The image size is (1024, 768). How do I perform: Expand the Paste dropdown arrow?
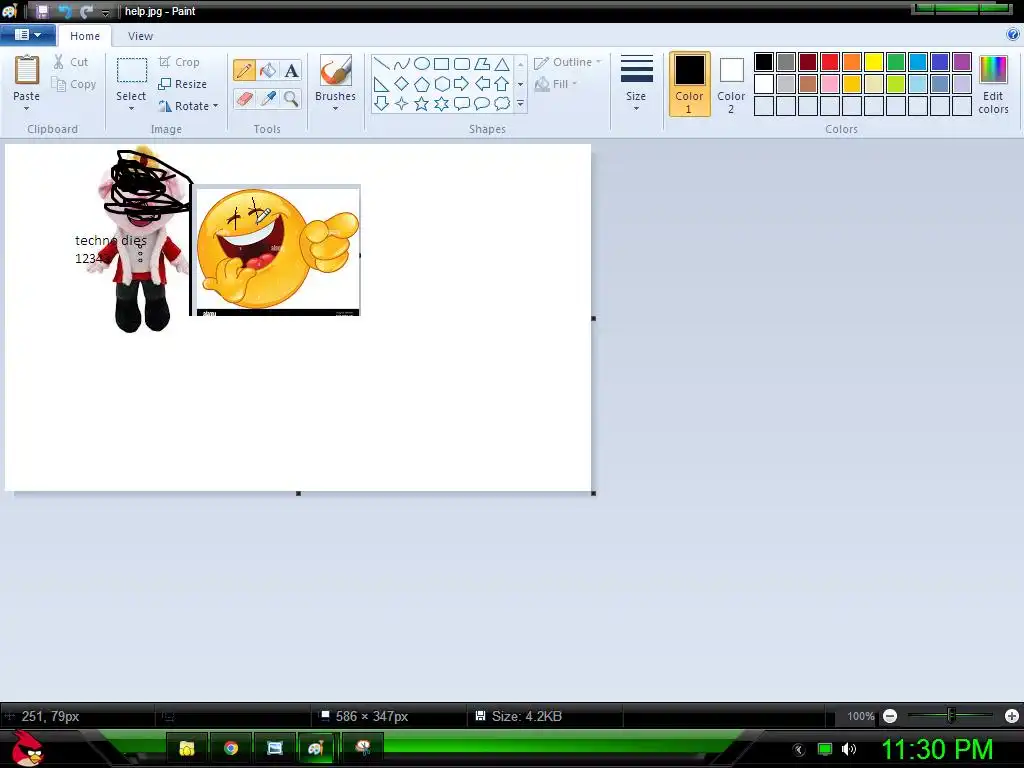coord(26,108)
